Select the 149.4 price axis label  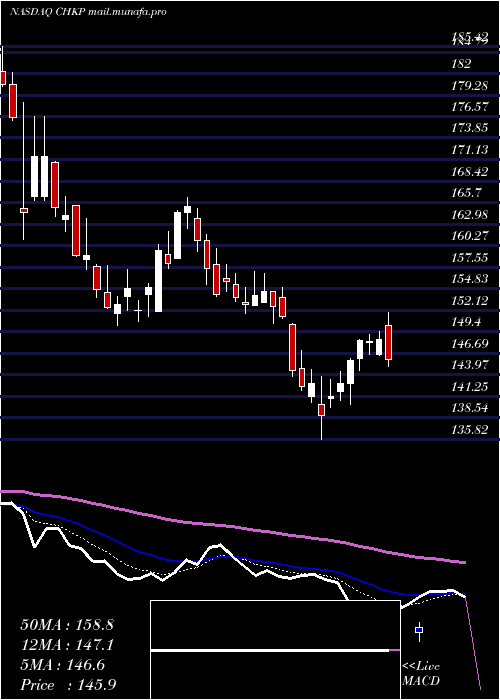coord(466,322)
